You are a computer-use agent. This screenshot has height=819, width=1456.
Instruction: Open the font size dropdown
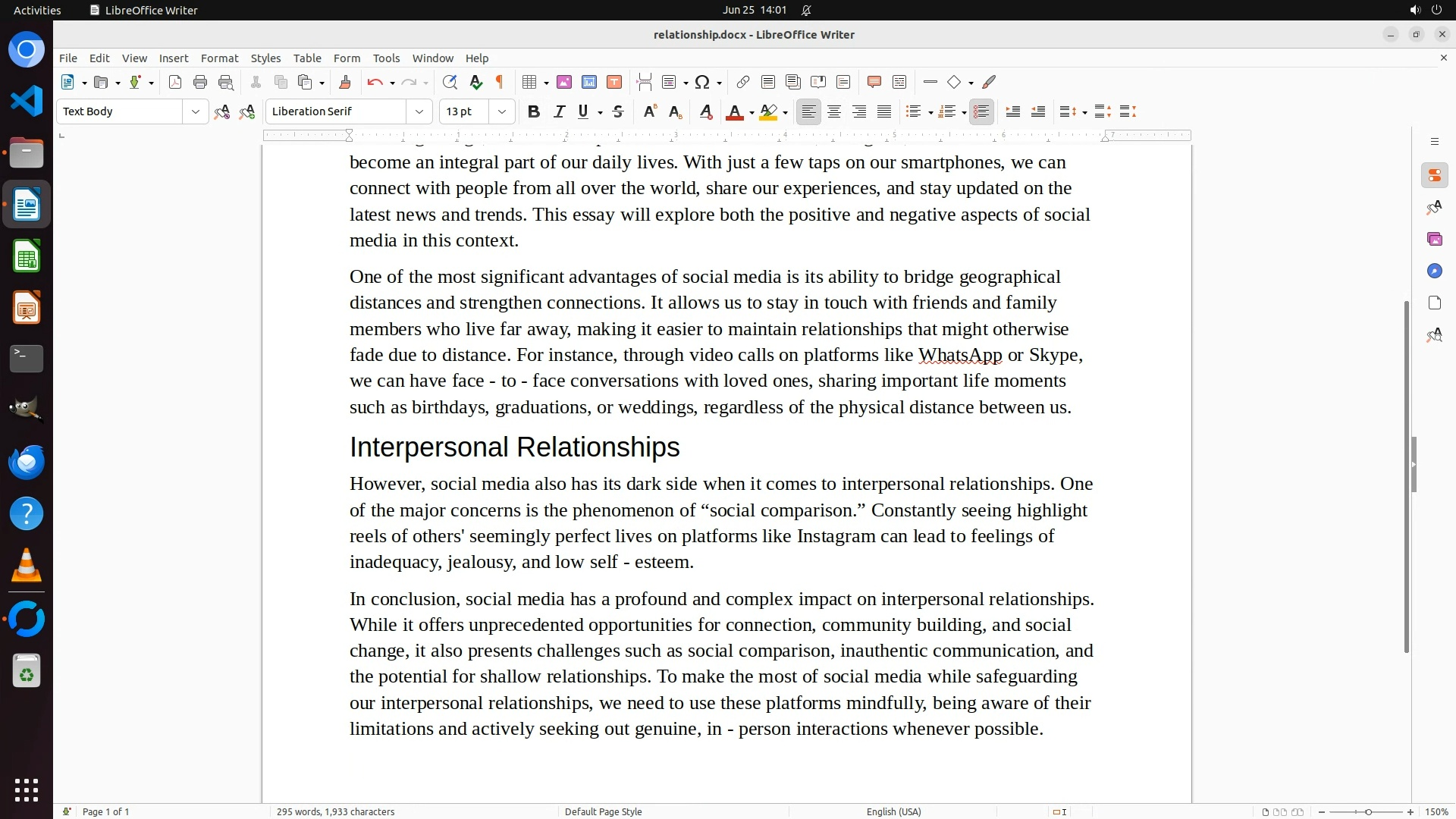click(502, 112)
